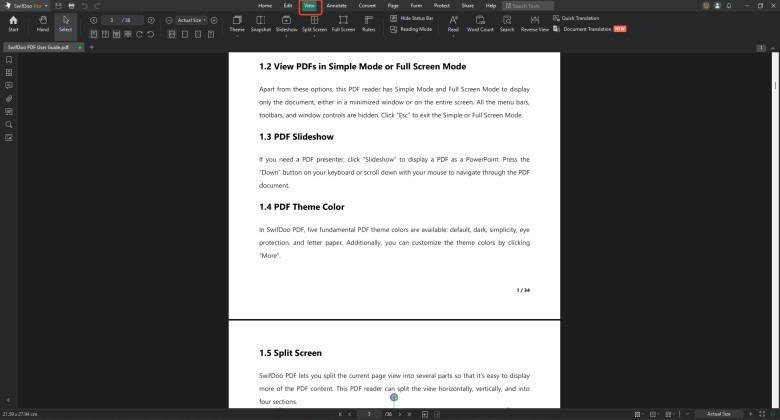This screenshot has width=780, height=420.
Task: Open the Protect tab
Action: tap(442, 6)
